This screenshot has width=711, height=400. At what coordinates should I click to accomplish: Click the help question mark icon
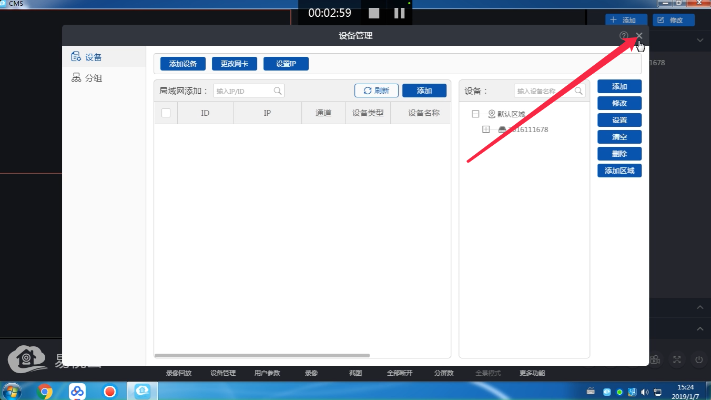pyautogui.click(x=624, y=37)
